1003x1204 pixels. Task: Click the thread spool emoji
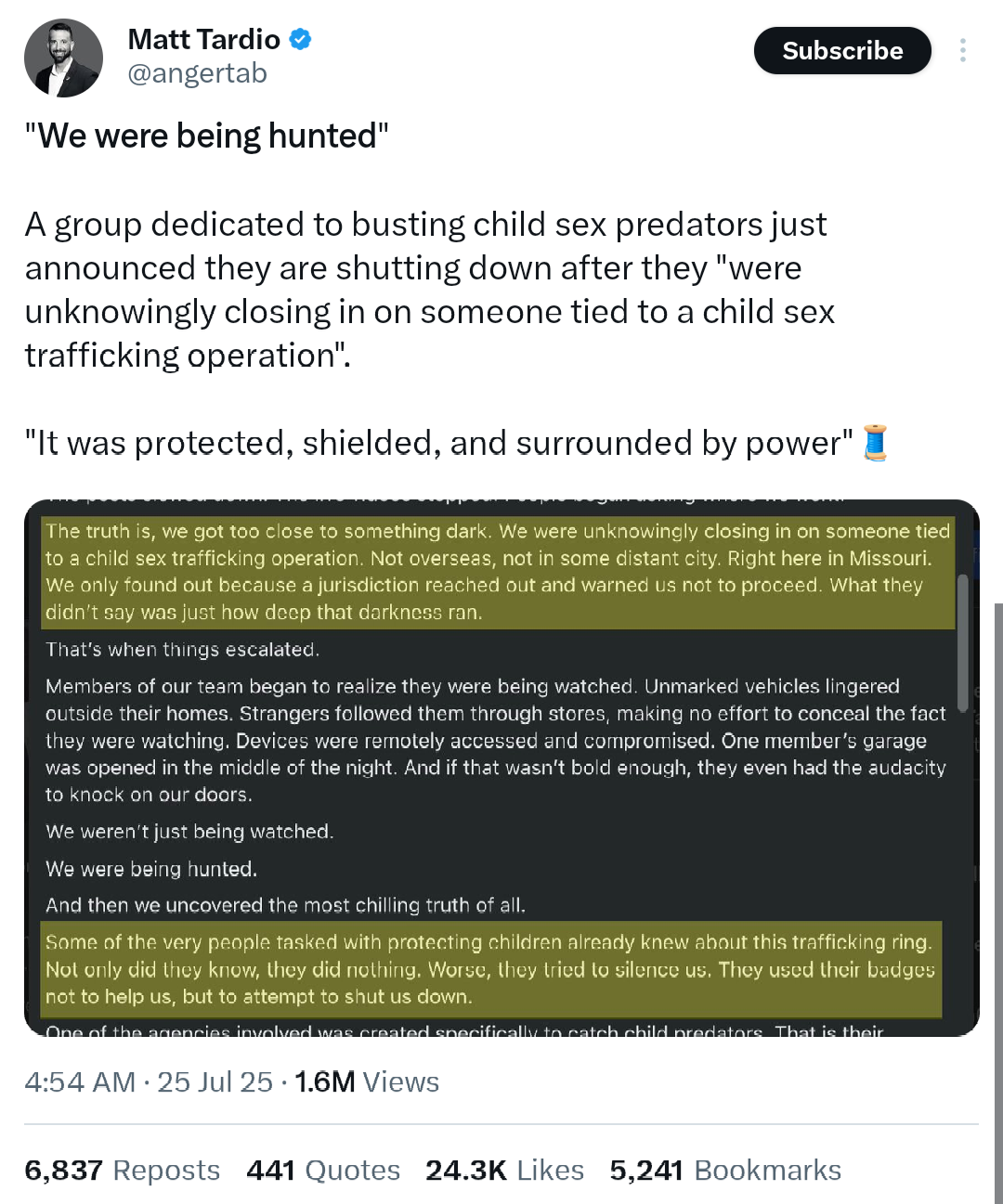pyautogui.click(x=875, y=443)
